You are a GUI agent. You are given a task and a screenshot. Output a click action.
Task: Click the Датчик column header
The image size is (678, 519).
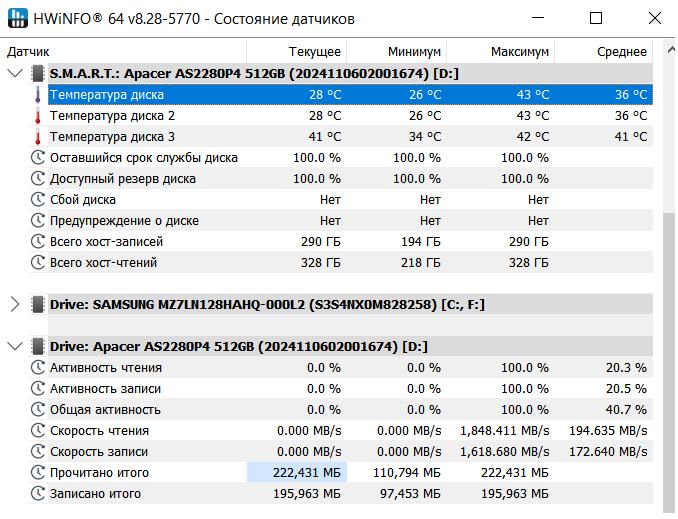[x=123, y=52]
